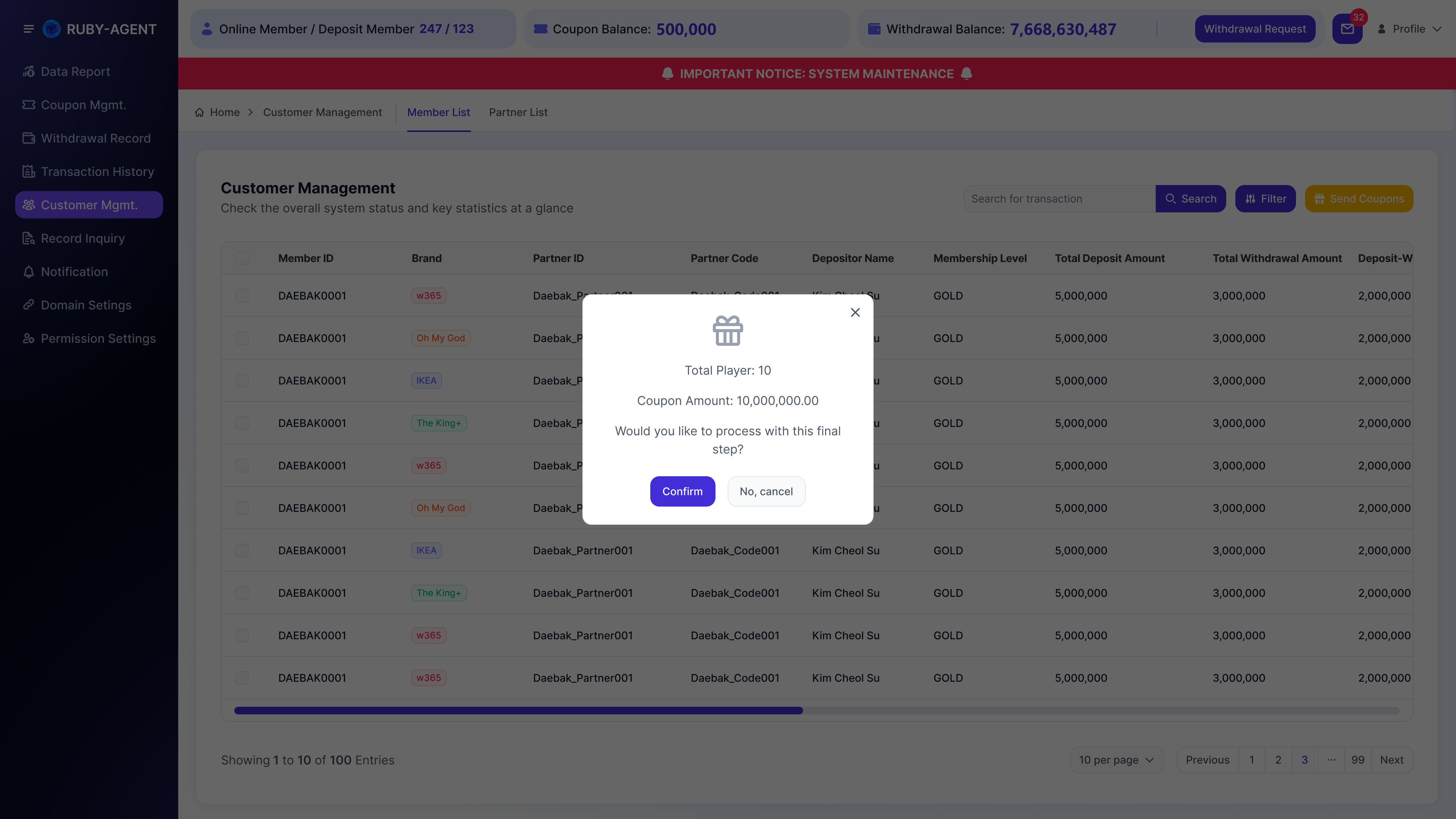This screenshot has width=1456, height=819.
Task: Click the Coupon Mgmt. sidebar icon
Action: tap(29, 105)
